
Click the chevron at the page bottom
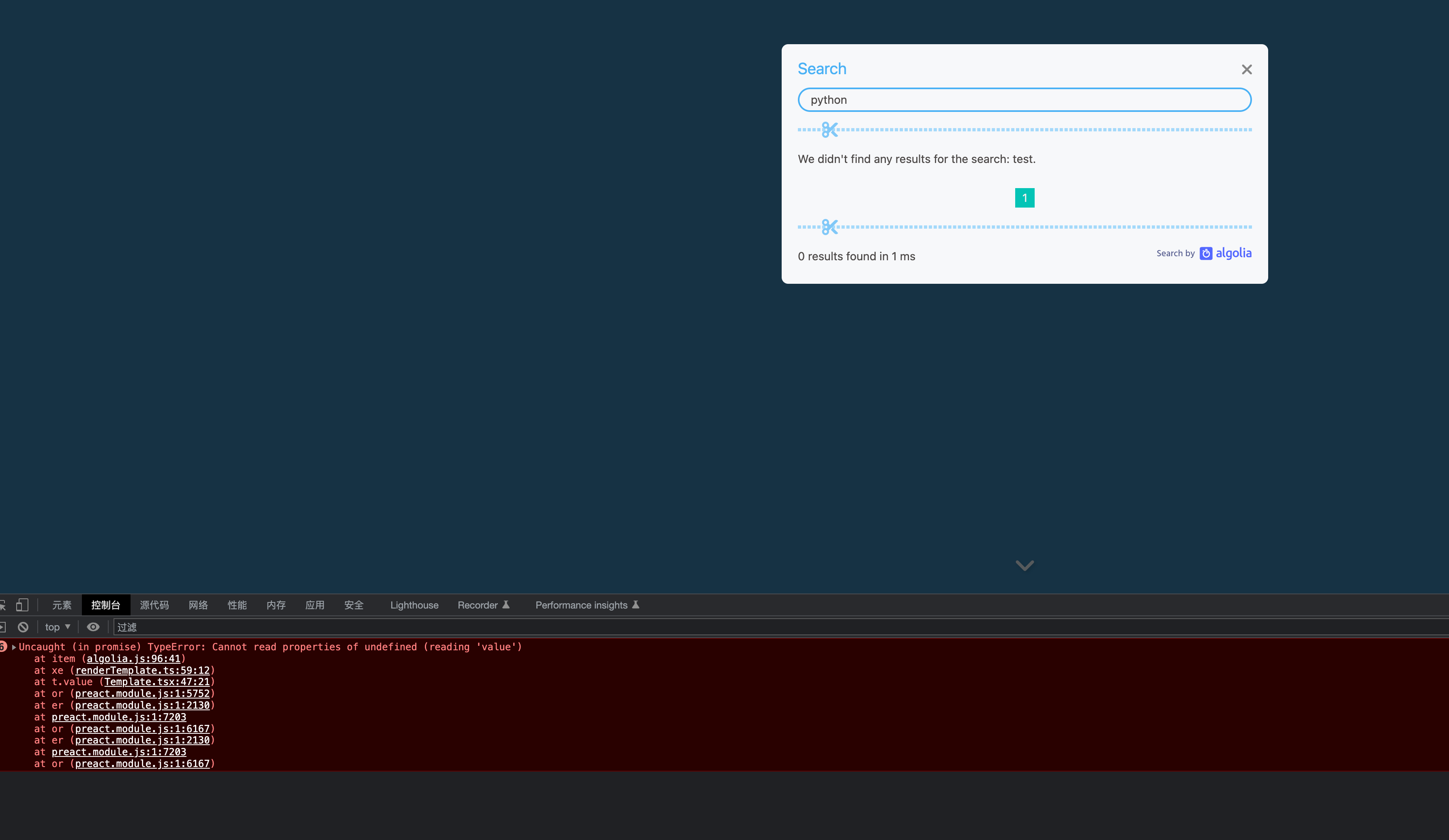click(x=1024, y=565)
